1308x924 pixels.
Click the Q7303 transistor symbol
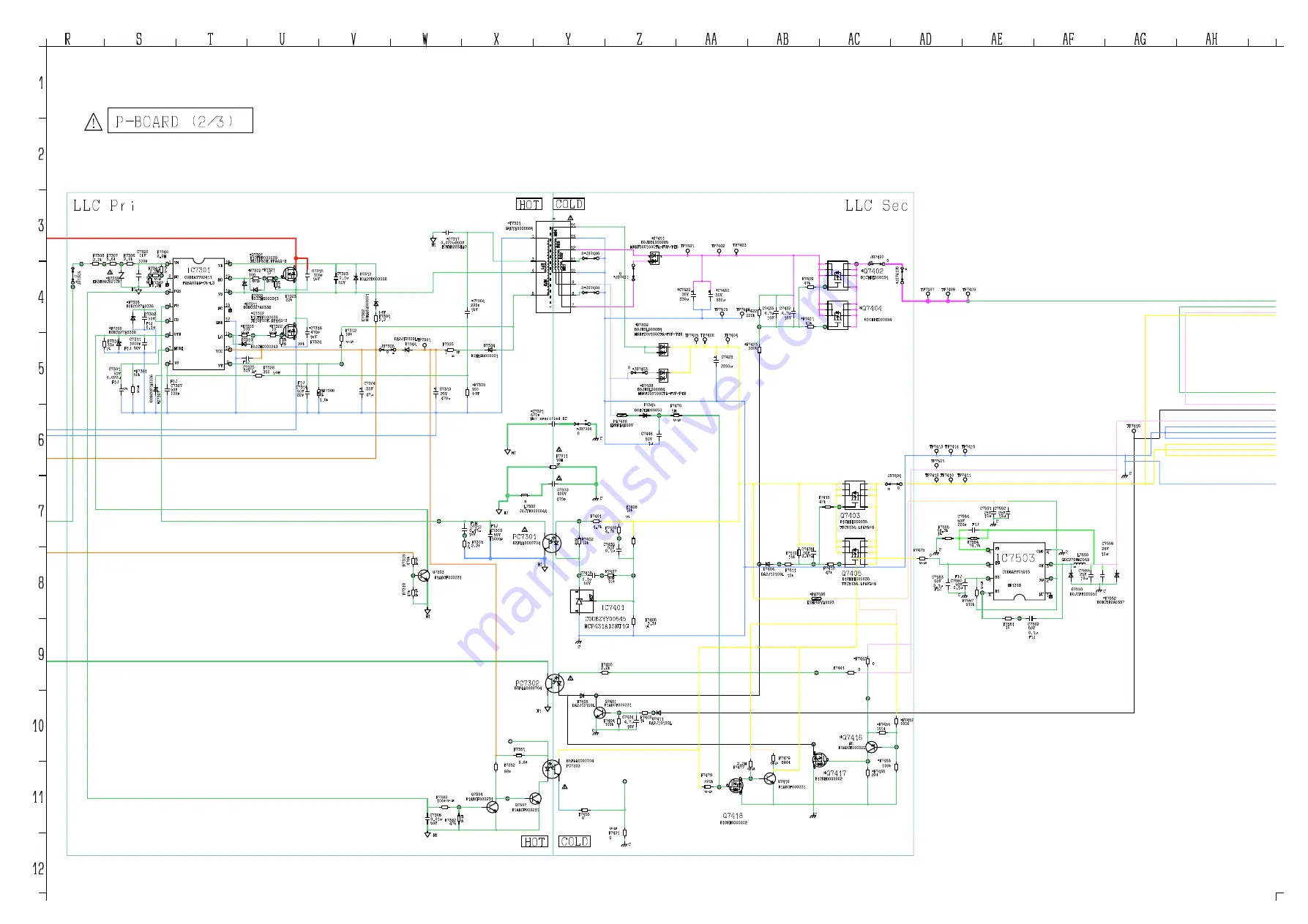[x=423, y=576]
